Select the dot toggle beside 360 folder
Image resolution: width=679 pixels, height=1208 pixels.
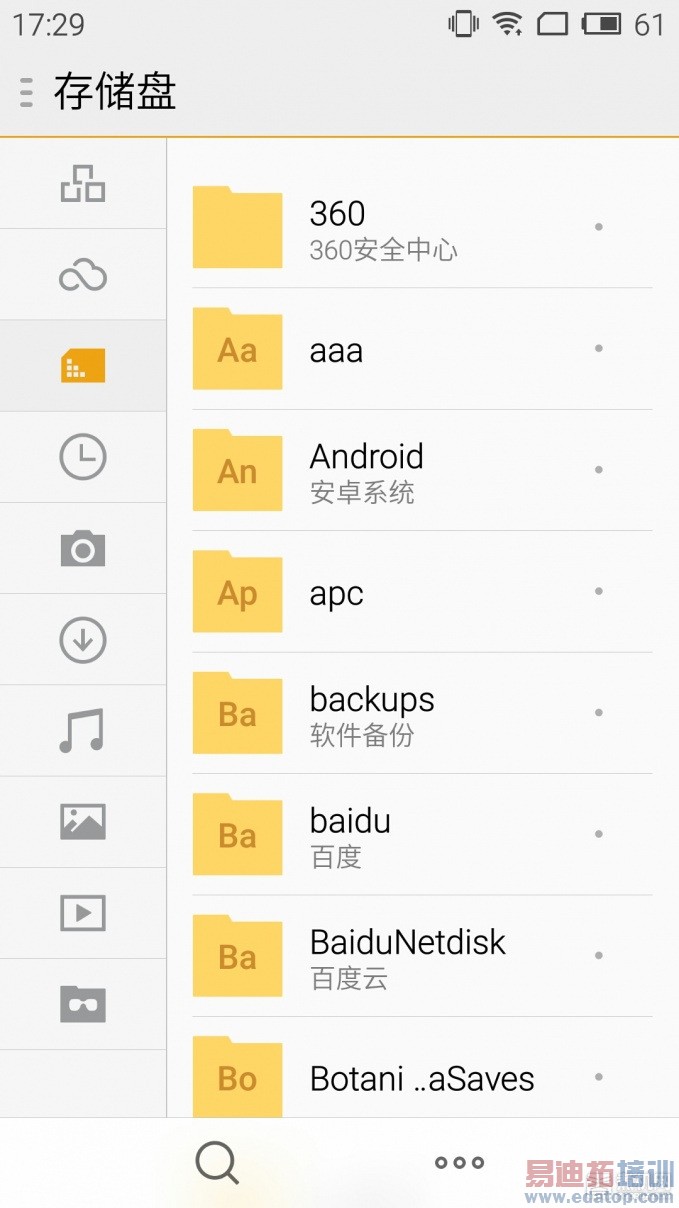click(599, 227)
